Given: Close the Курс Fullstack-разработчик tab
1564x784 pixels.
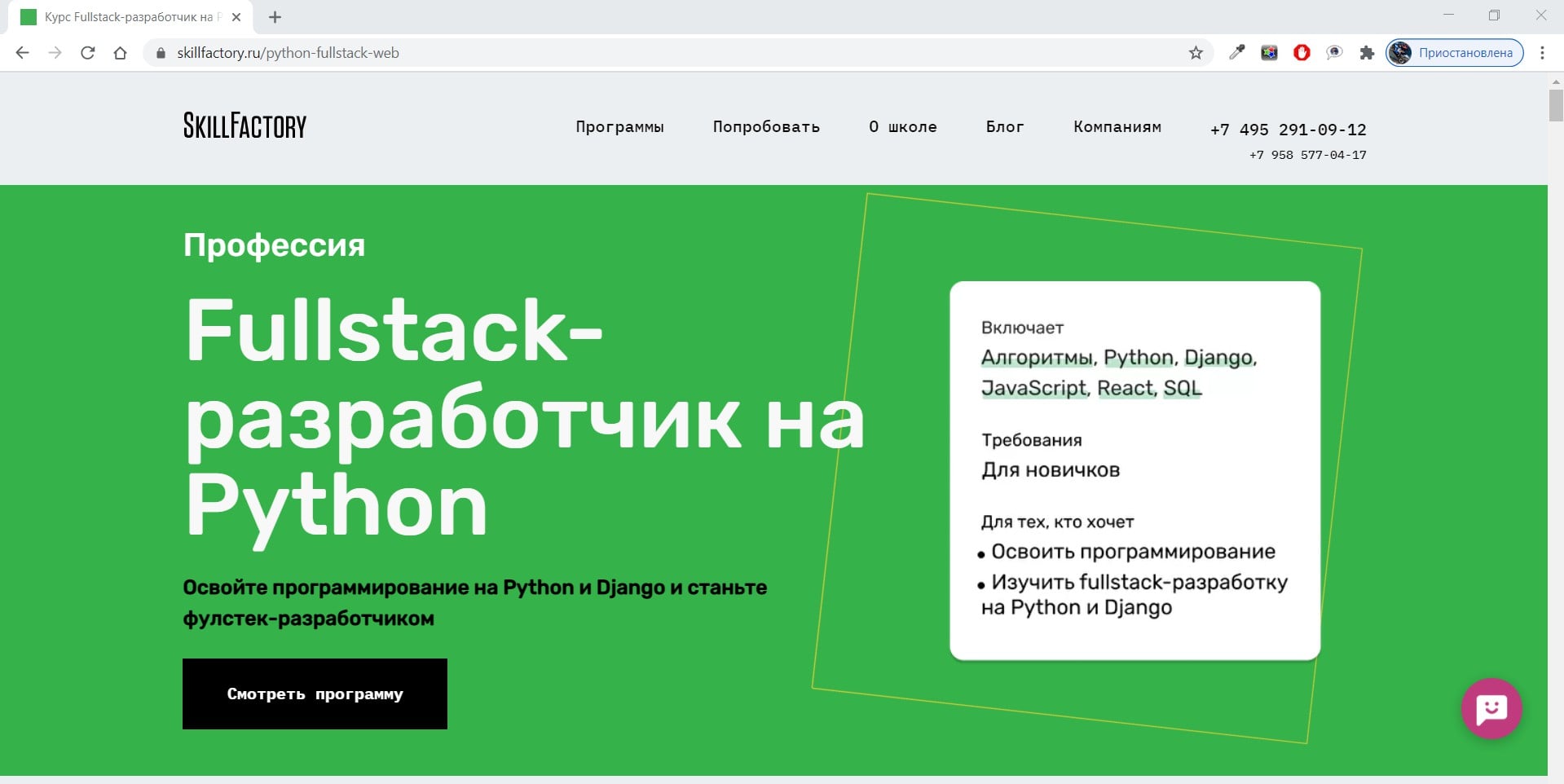Looking at the screenshot, I should (236, 17).
